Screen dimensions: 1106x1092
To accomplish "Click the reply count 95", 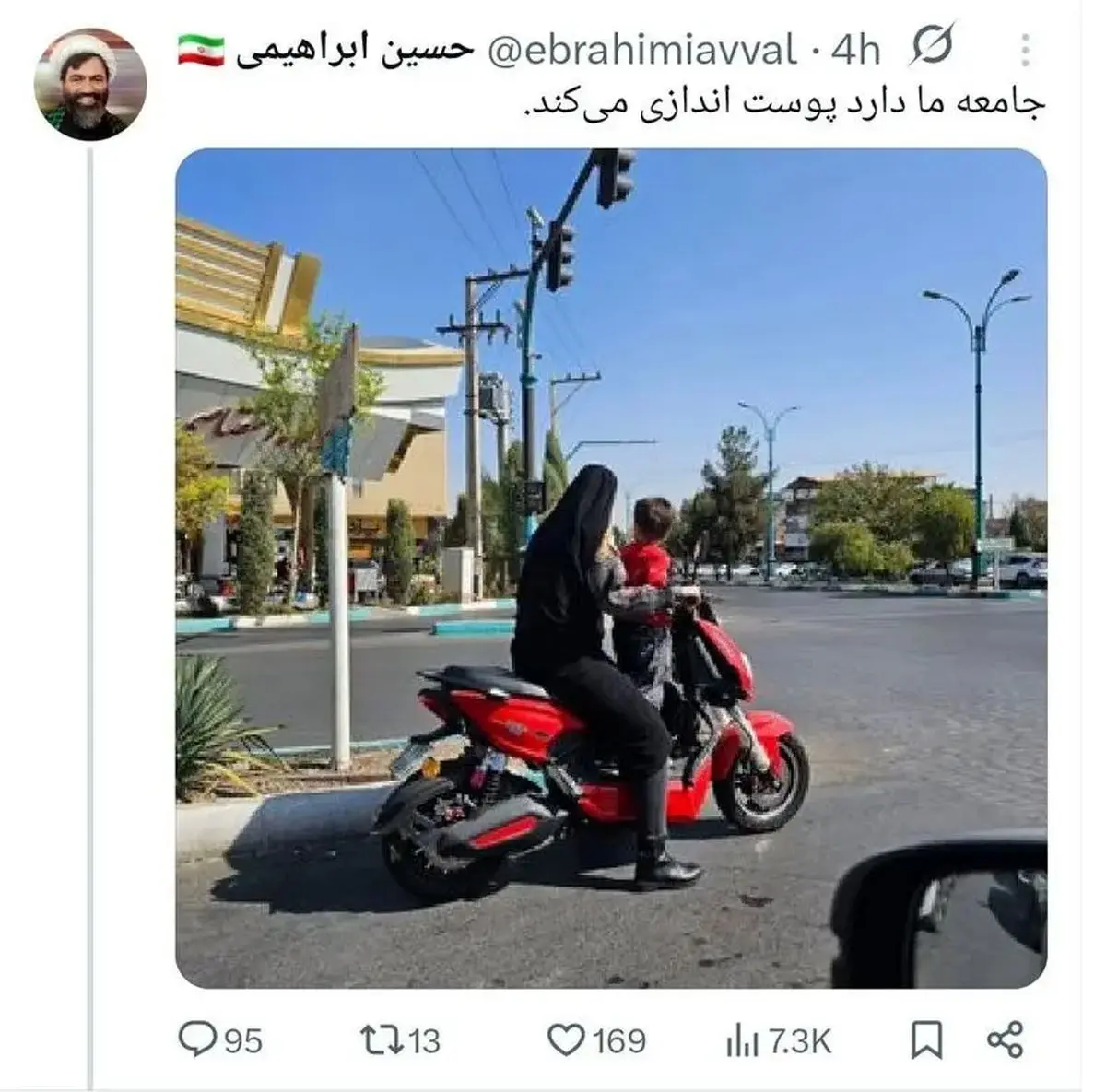I will pyautogui.click(x=243, y=1041).
